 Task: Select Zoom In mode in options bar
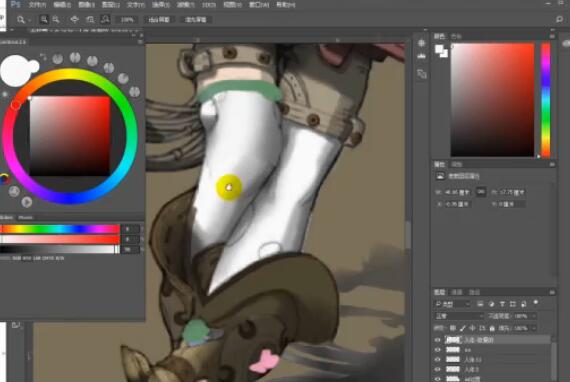(44, 20)
